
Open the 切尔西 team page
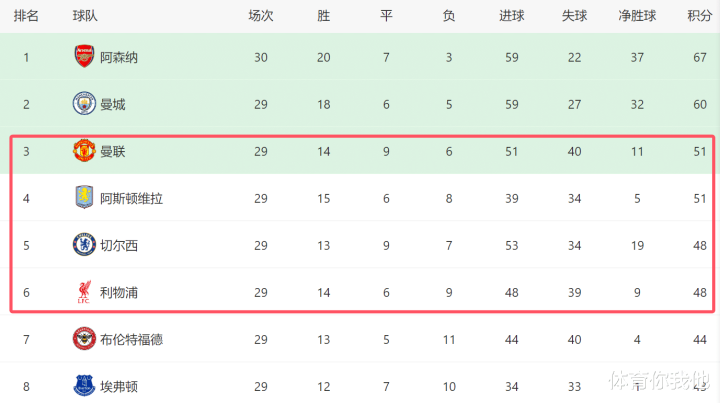(119, 245)
